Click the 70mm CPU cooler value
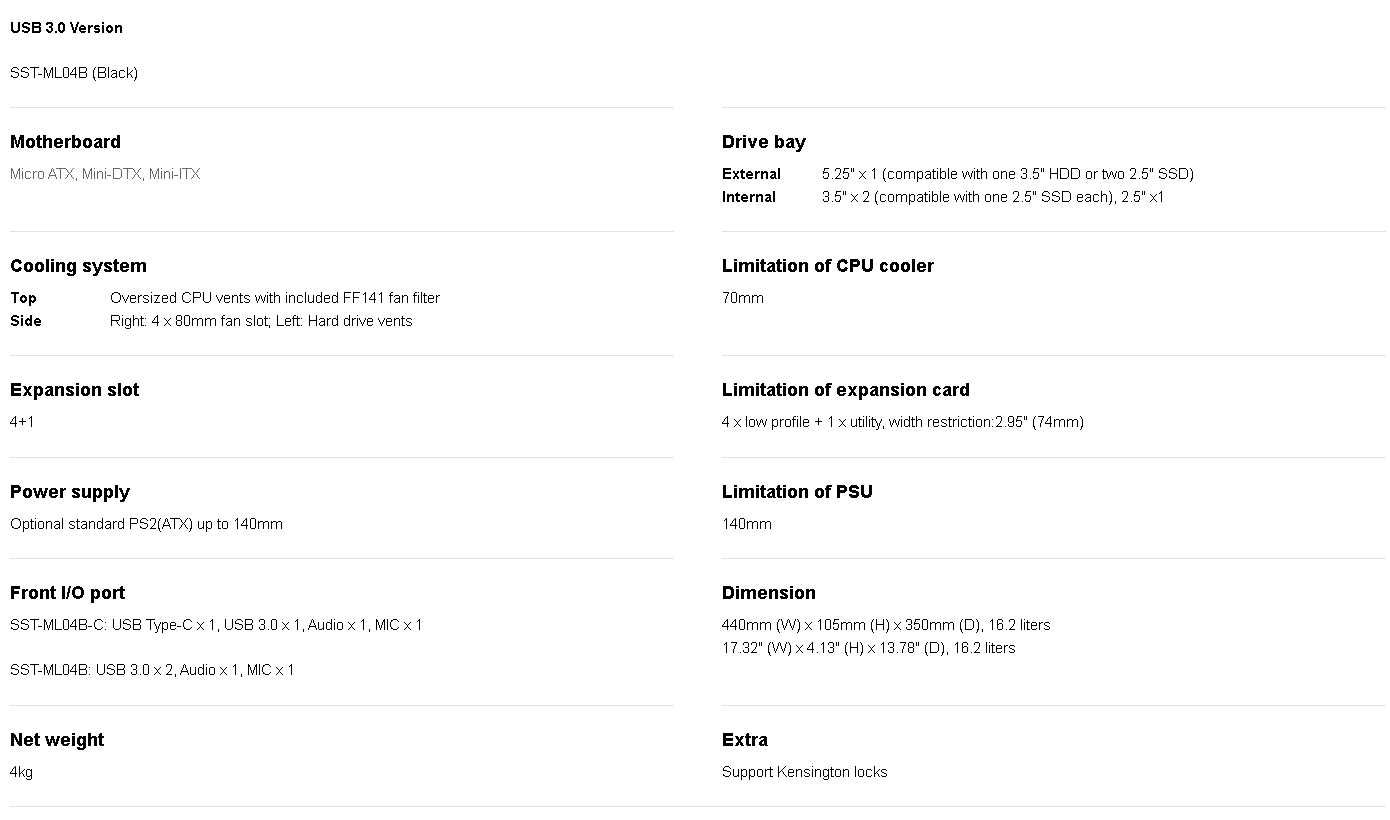Image resolution: width=1390 pixels, height=820 pixels. tap(743, 298)
